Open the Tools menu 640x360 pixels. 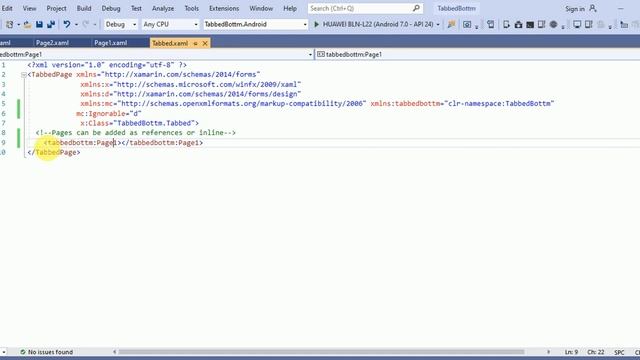[x=191, y=8]
